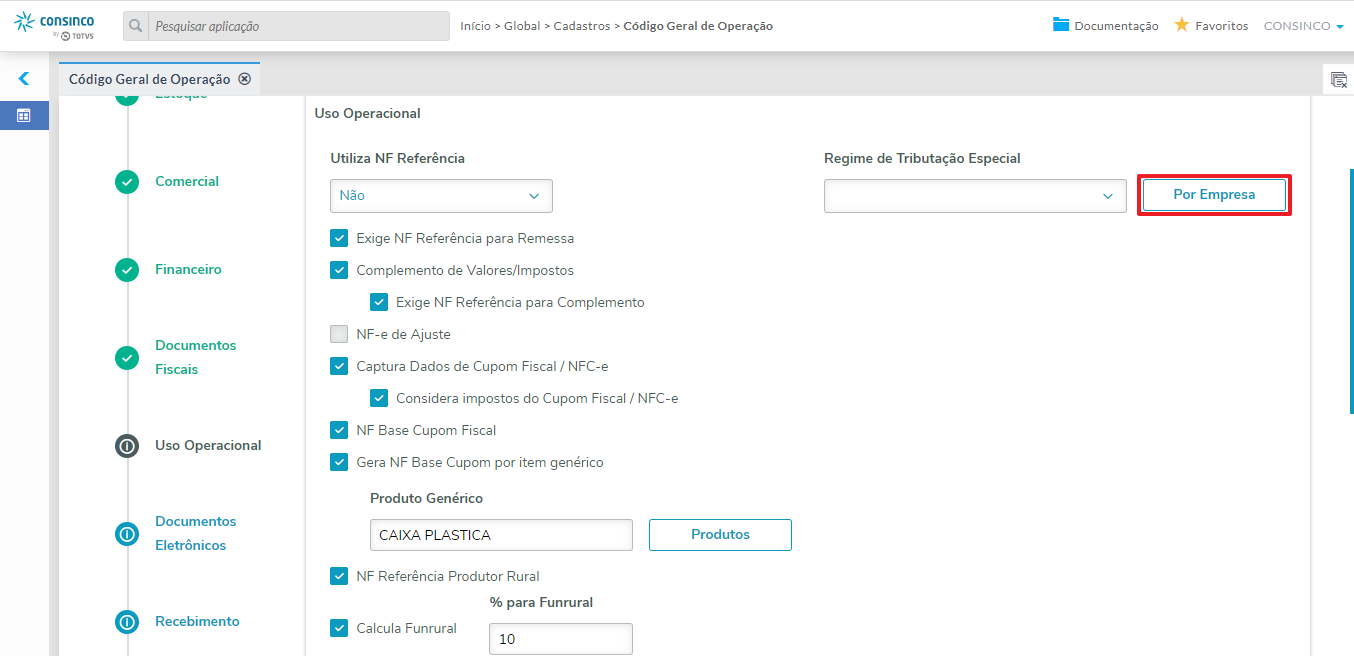Expand Regime de Tributação Especial dropdown
This screenshot has width=1354, height=656.
pos(975,196)
